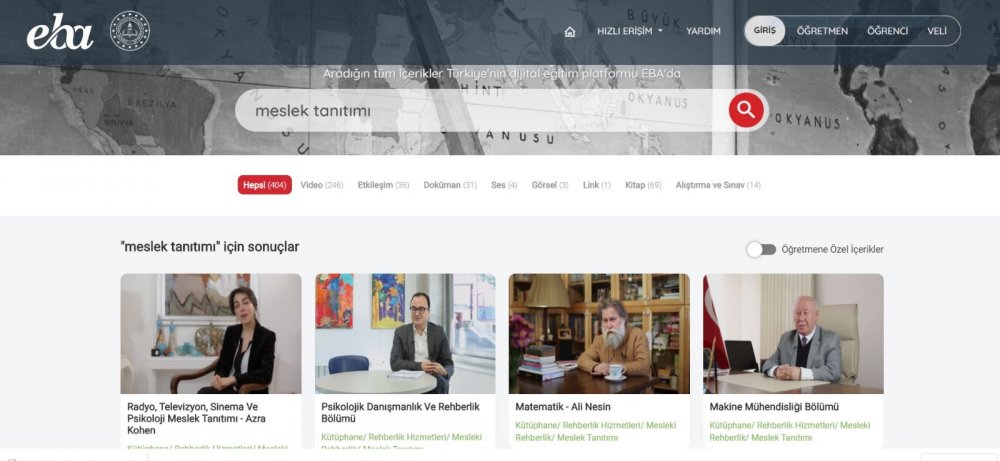The image size is (1000, 461).
Task: Select the Giriş button
Action: pos(765,31)
